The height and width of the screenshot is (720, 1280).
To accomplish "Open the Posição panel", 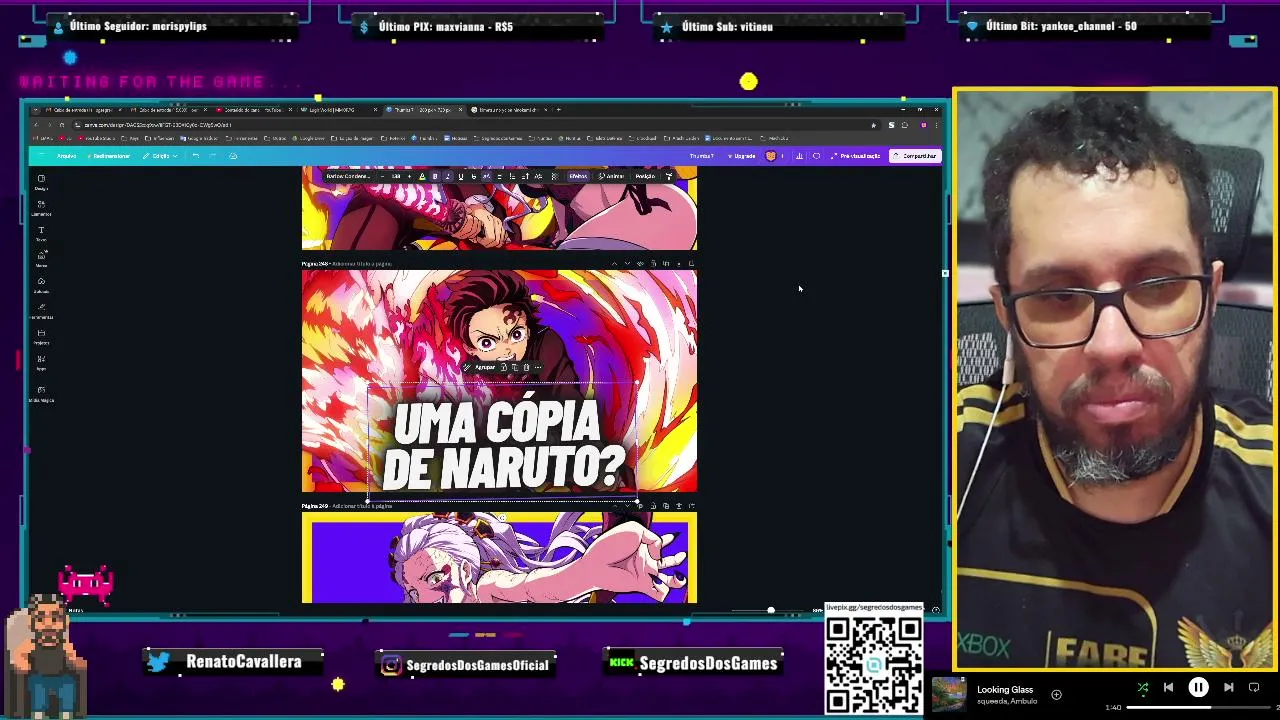I will coord(645,176).
